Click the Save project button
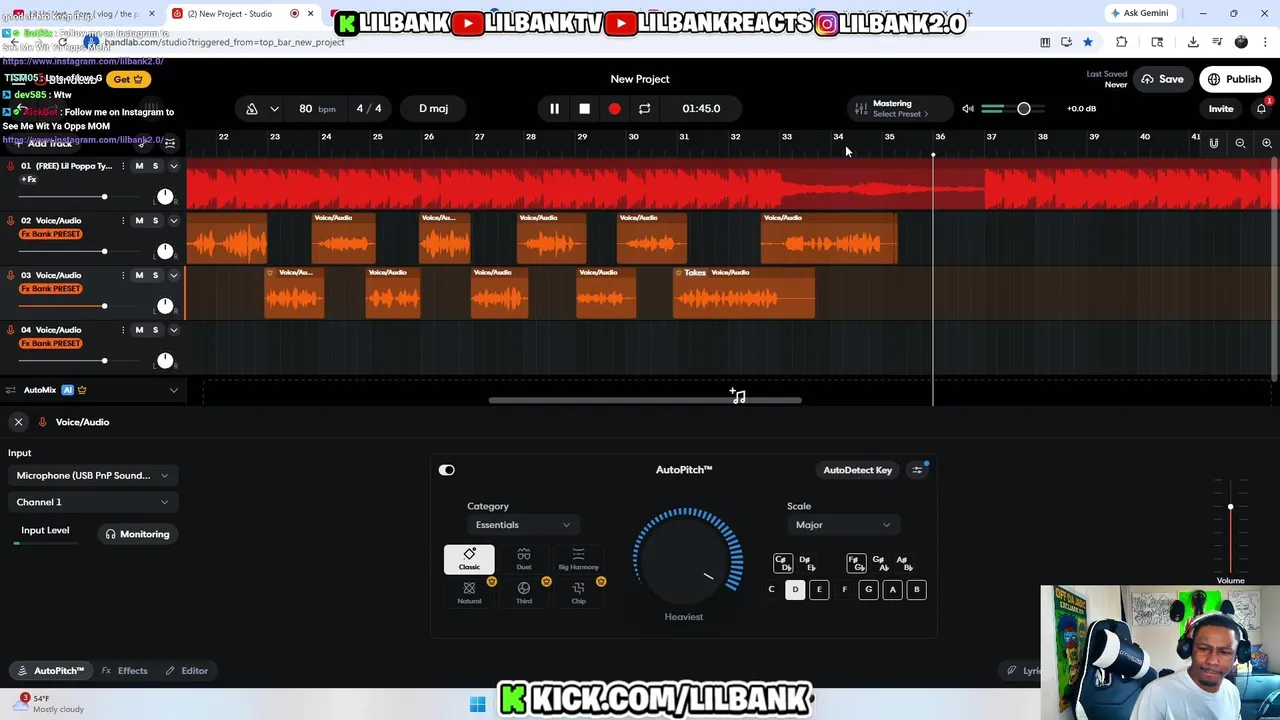The width and height of the screenshot is (1280, 720). coord(1162,79)
